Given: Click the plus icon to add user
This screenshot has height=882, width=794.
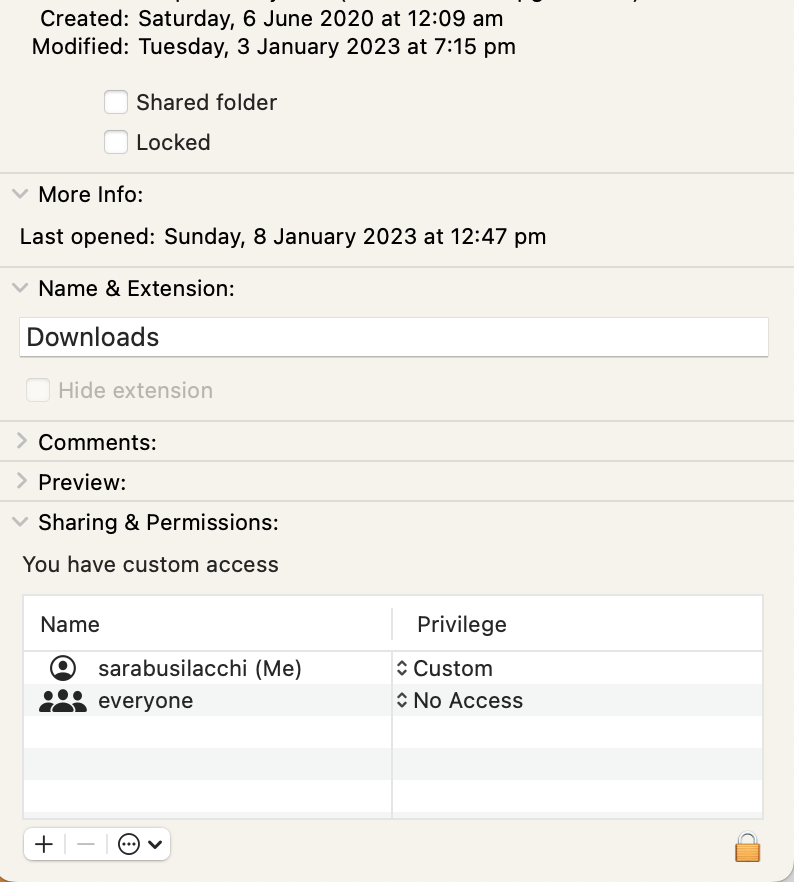Looking at the screenshot, I should (x=44, y=844).
